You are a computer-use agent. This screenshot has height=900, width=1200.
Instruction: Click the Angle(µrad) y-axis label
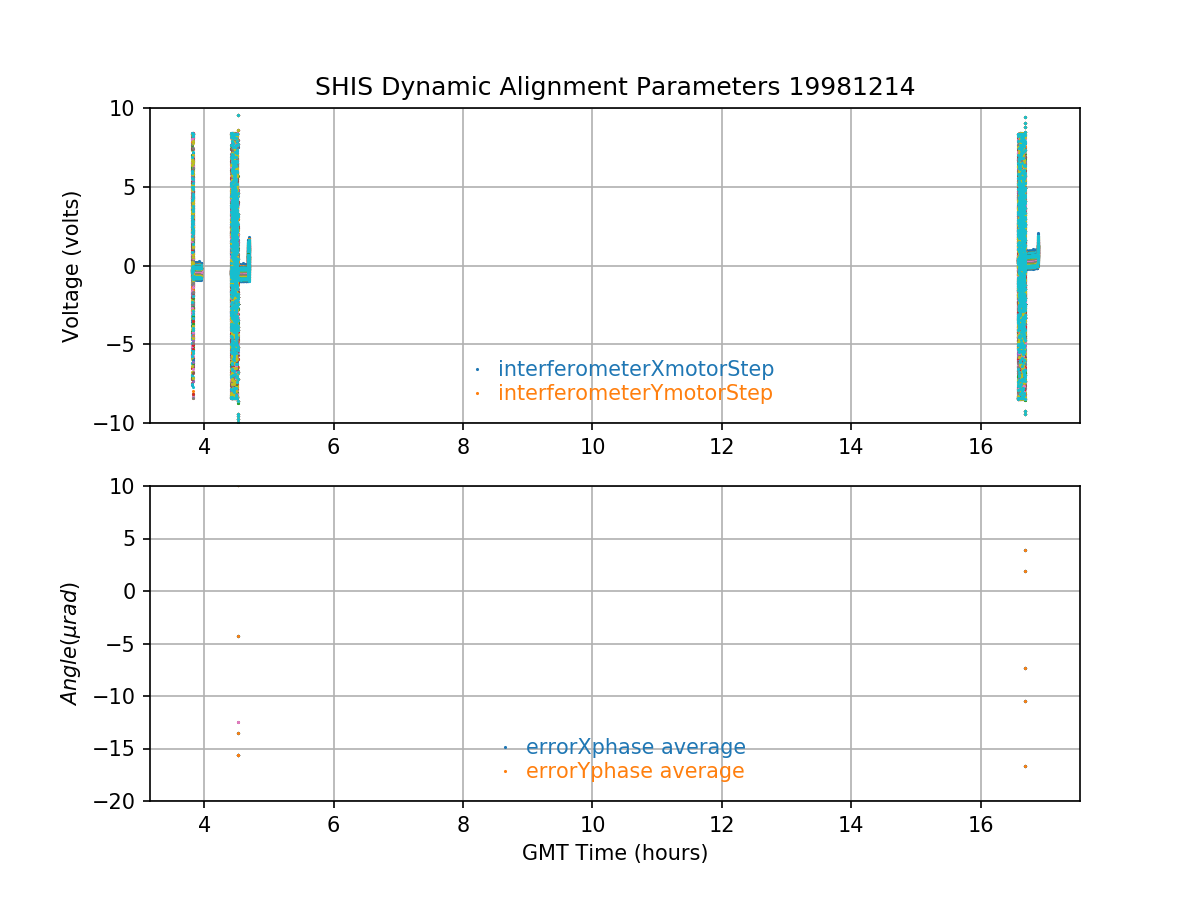71,643
